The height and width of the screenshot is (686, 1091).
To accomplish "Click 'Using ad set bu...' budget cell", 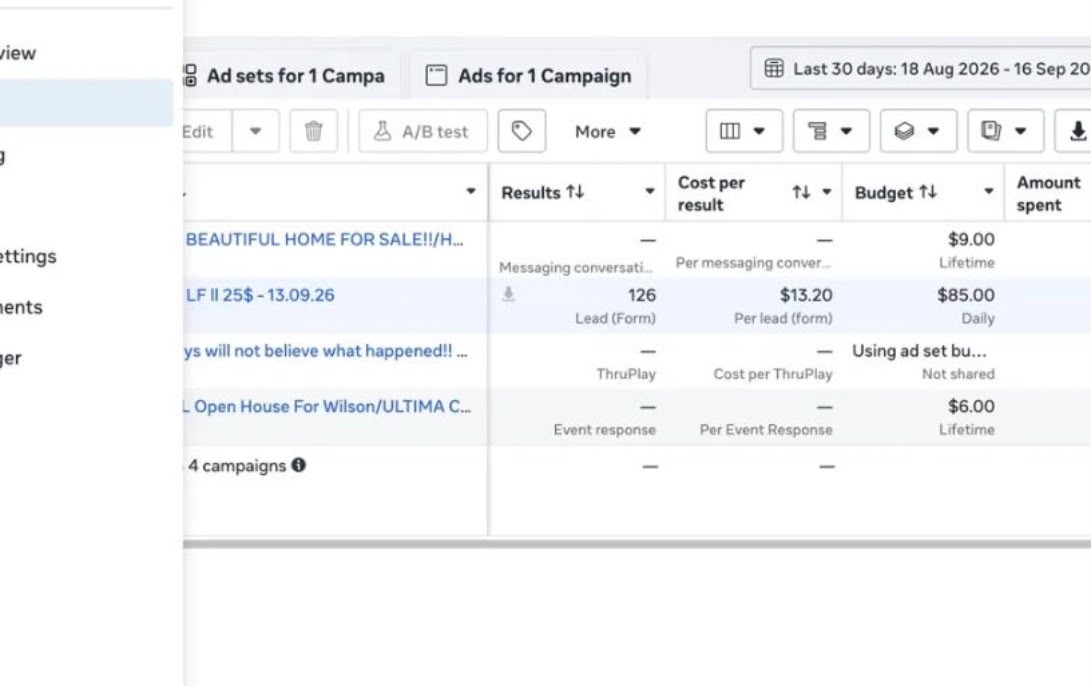I will click(x=919, y=351).
